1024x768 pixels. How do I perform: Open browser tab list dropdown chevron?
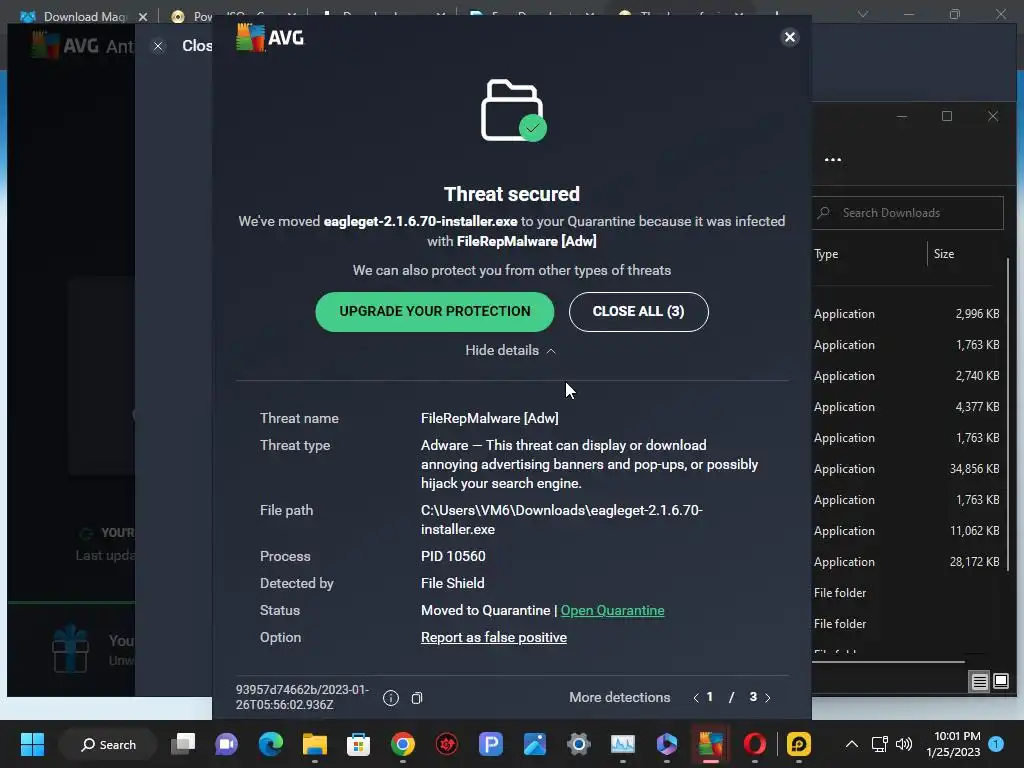click(863, 14)
